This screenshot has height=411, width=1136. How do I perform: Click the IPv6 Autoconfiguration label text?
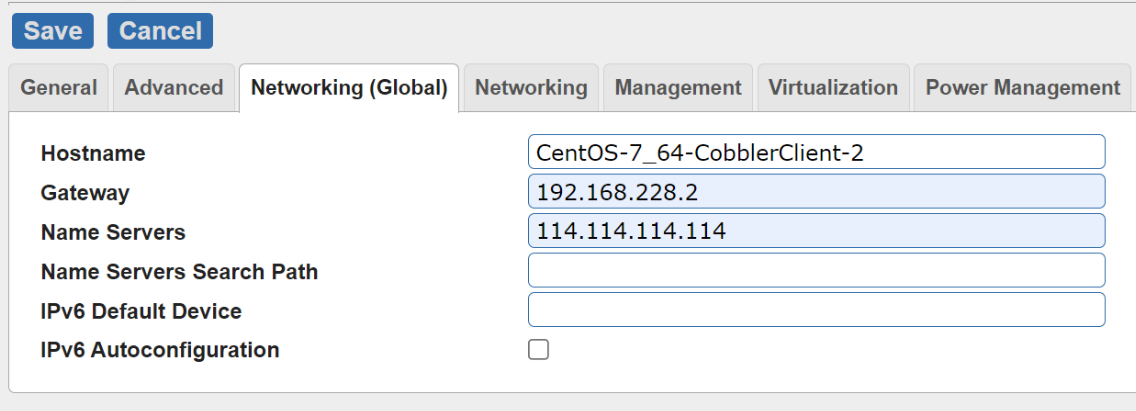pyautogui.click(x=160, y=351)
